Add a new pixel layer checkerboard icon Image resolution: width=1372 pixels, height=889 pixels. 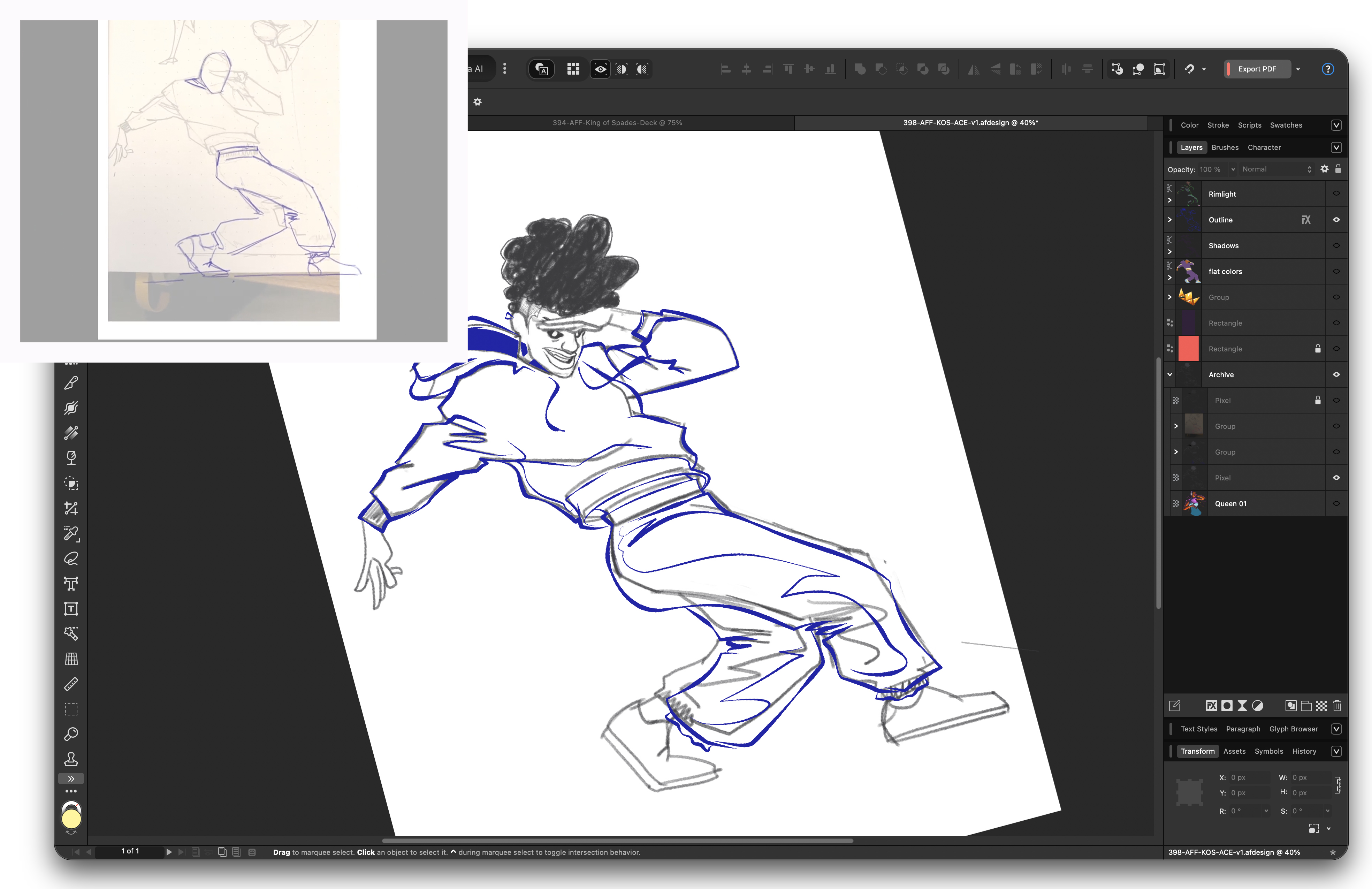pyautogui.click(x=1321, y=706)
